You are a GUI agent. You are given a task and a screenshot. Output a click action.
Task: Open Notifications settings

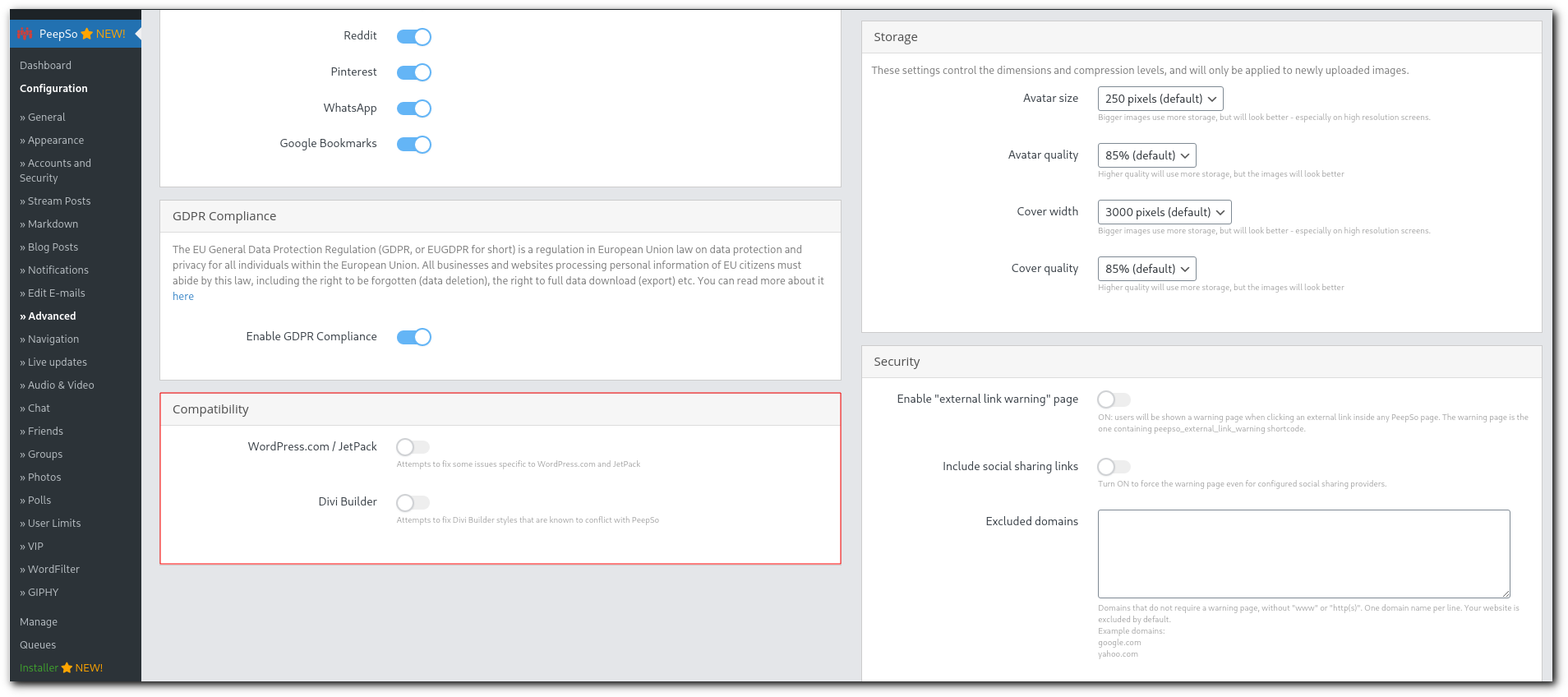point(54,270)
